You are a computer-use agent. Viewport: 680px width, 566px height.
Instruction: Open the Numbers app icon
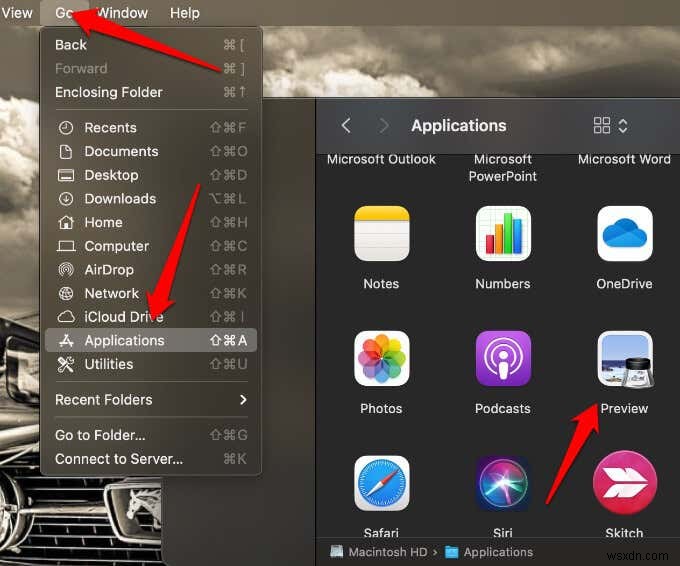click(x=503, y=234)
